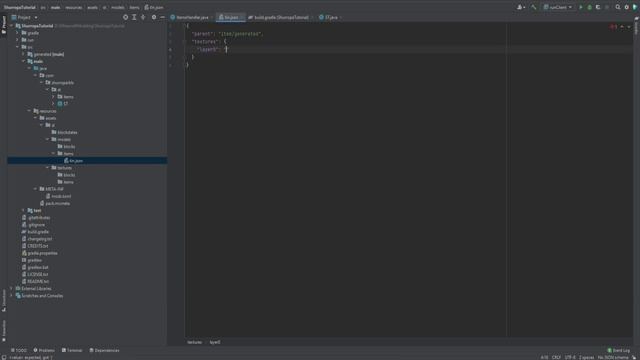Click ShampaTutorial in the top breadcrumb
Screen dimensions: 640x360
(20, 7)
